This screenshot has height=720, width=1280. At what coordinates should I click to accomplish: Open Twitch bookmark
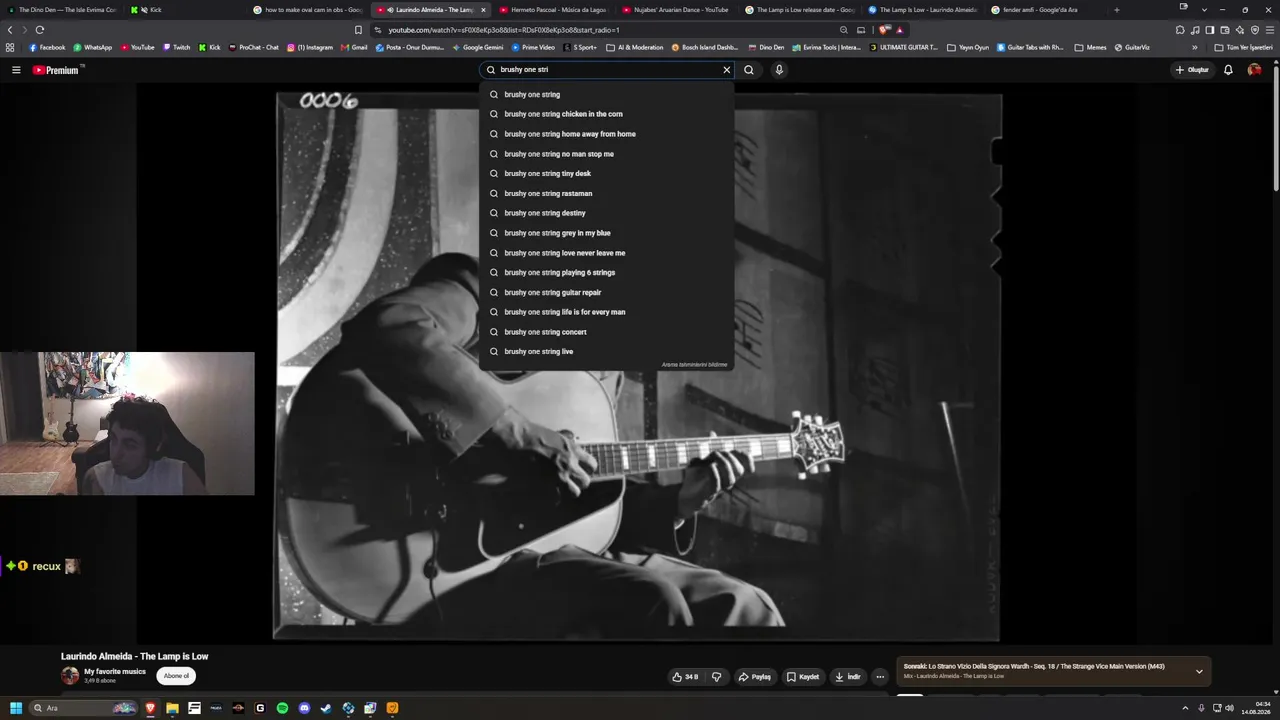click(176, 47)
